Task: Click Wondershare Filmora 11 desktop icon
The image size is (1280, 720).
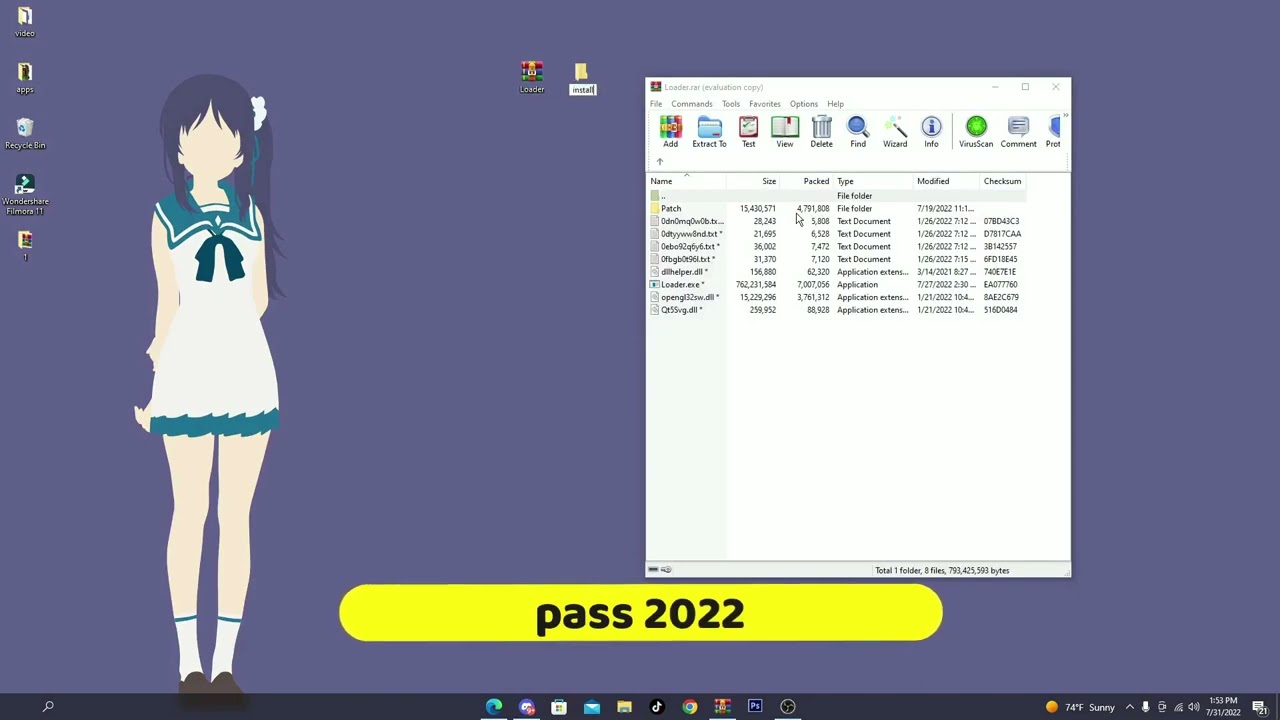Action: 25,194
